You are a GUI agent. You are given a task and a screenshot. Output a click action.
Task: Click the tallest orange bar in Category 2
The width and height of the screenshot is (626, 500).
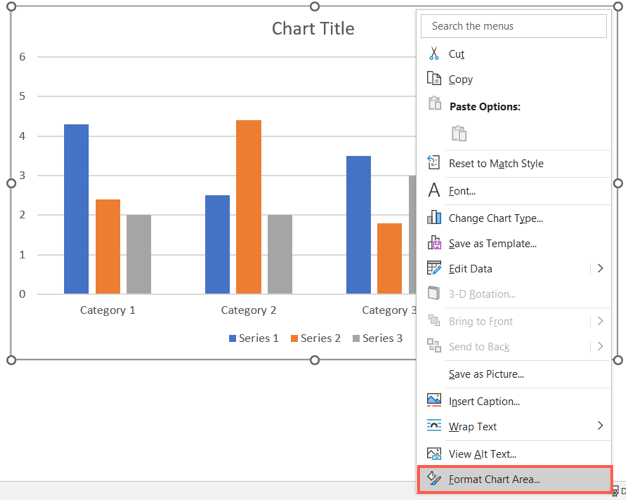(248, 207)
